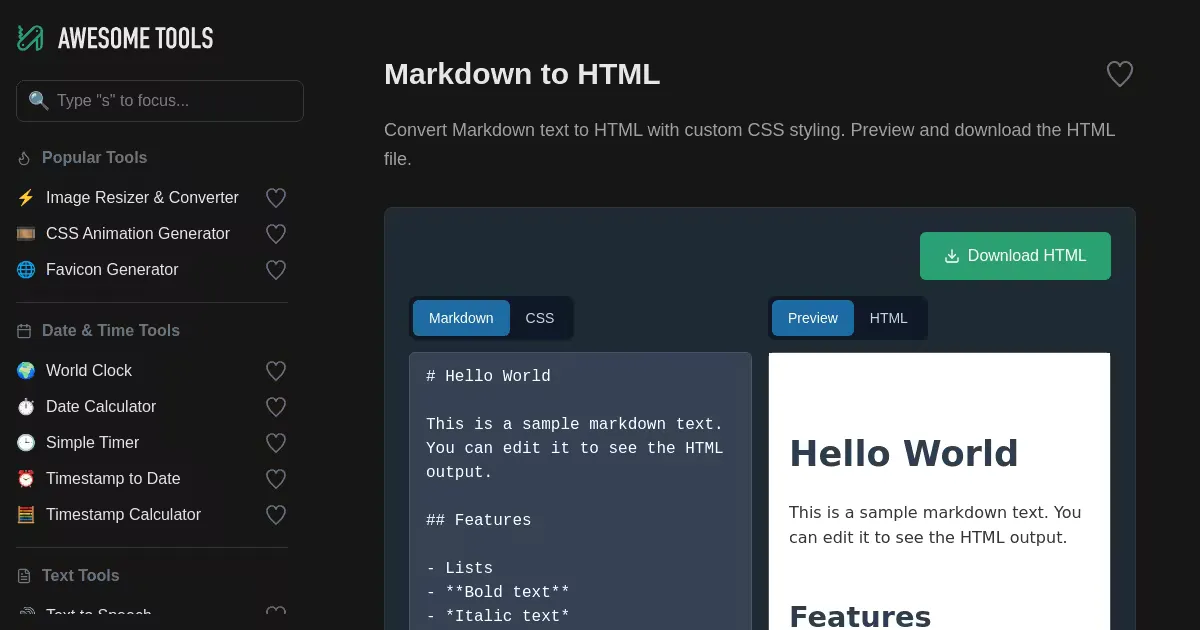Viewport: 1200px width, 630px height.
Task: Click the globe icon beside Favicon Generator
Action: (26, 270)
